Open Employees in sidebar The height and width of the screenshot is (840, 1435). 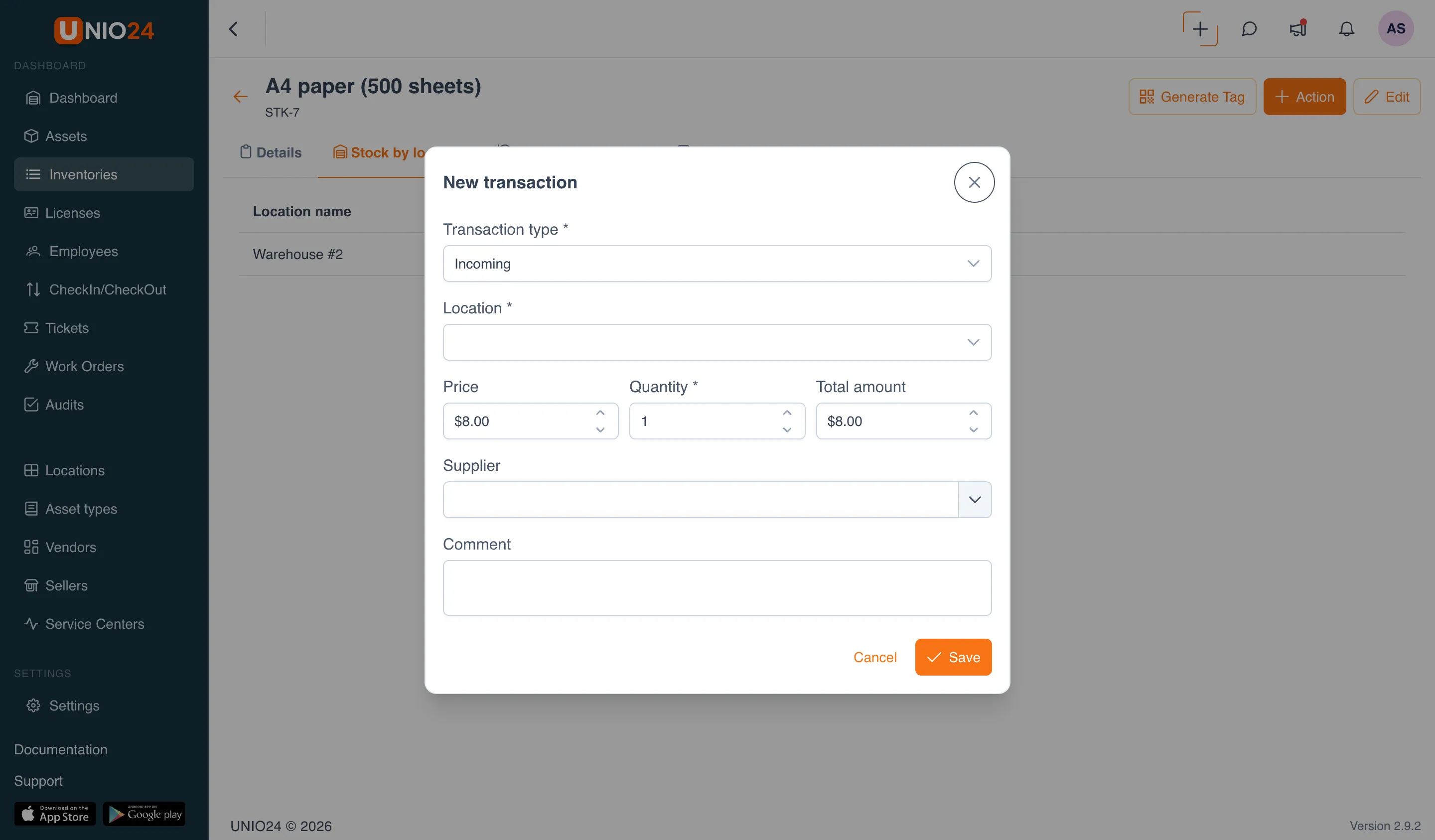coord(104,251)
